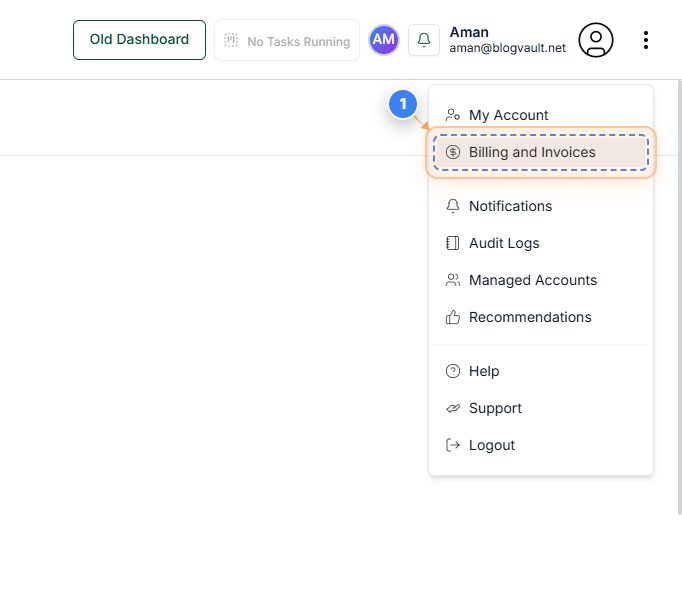Click the question mark Help icon

click(453, 371)
